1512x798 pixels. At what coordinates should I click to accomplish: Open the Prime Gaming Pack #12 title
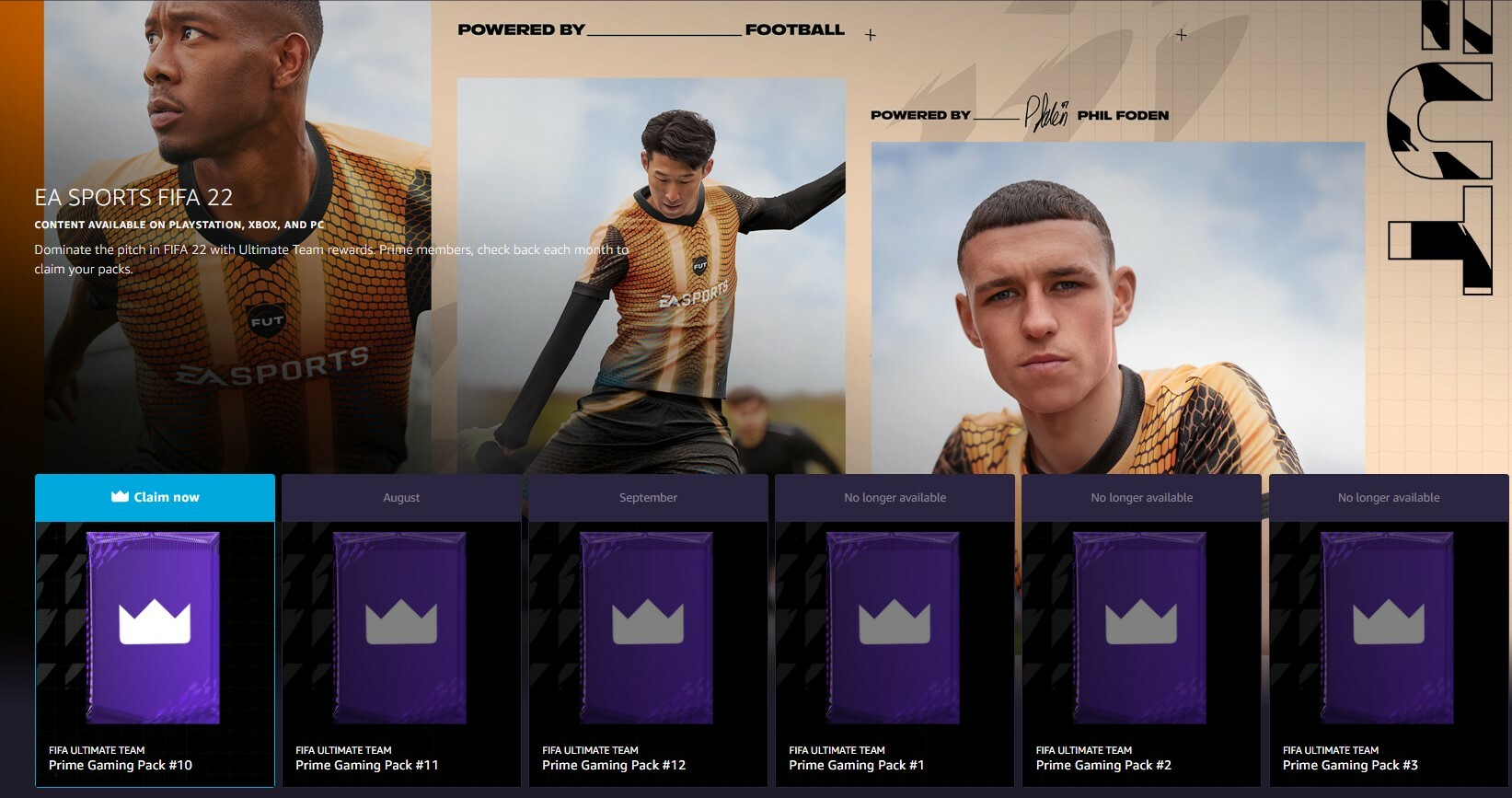[x=614, y=765]
